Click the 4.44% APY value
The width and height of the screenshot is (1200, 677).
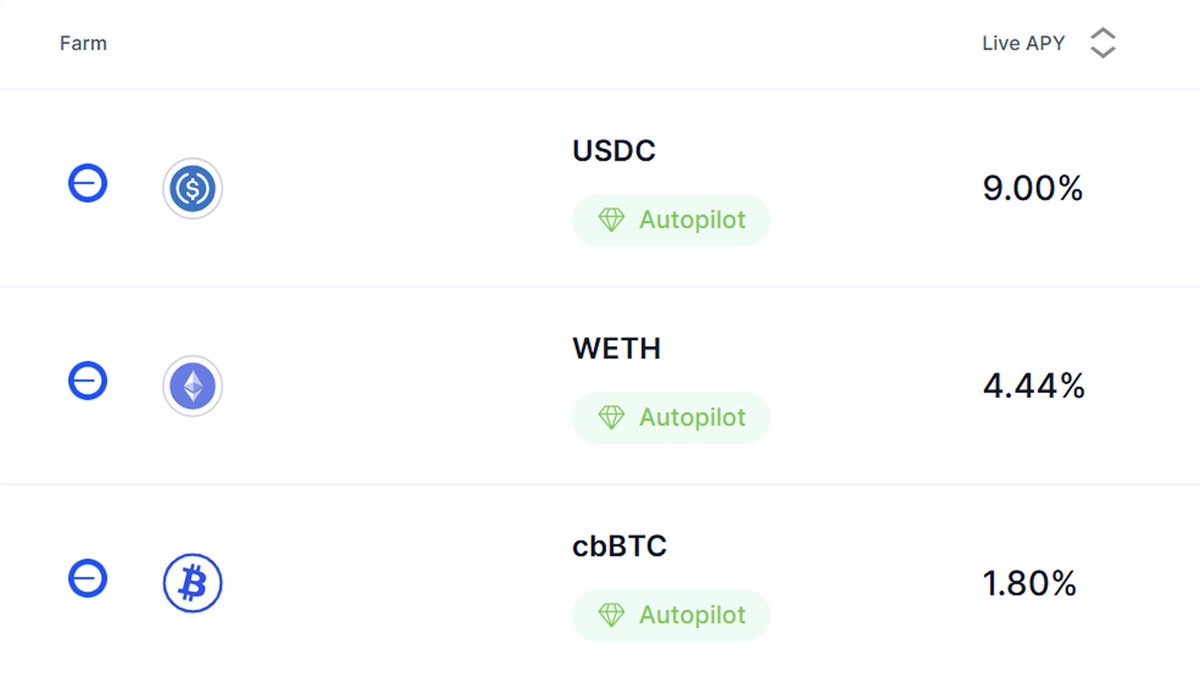1033,386
